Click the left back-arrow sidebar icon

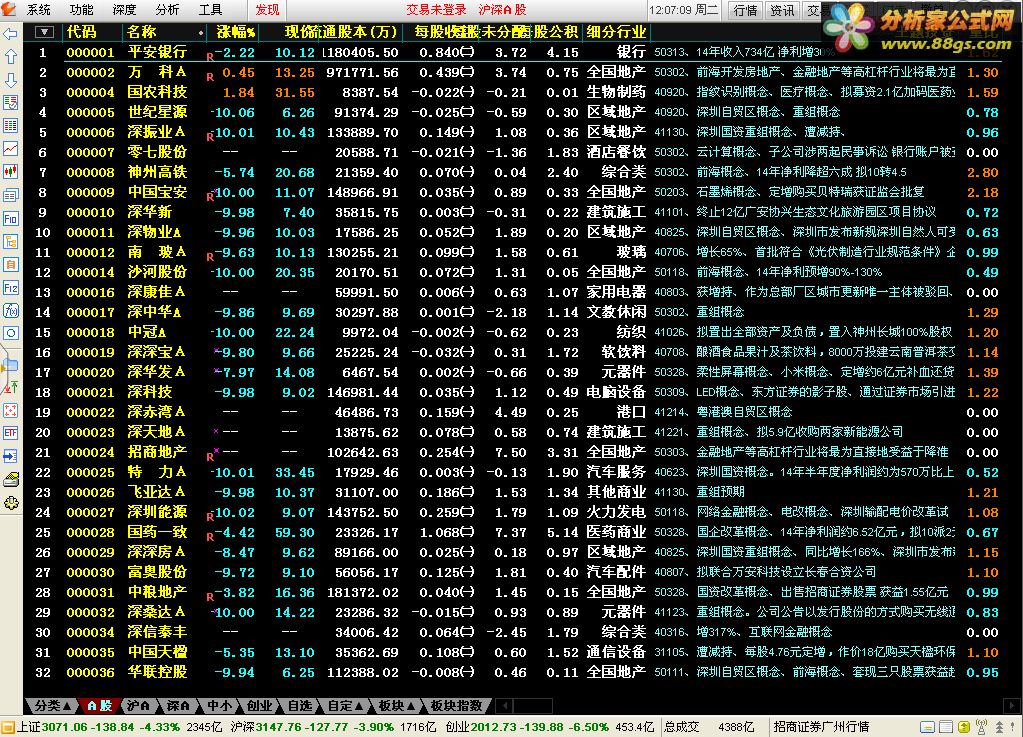click(10, 33)
